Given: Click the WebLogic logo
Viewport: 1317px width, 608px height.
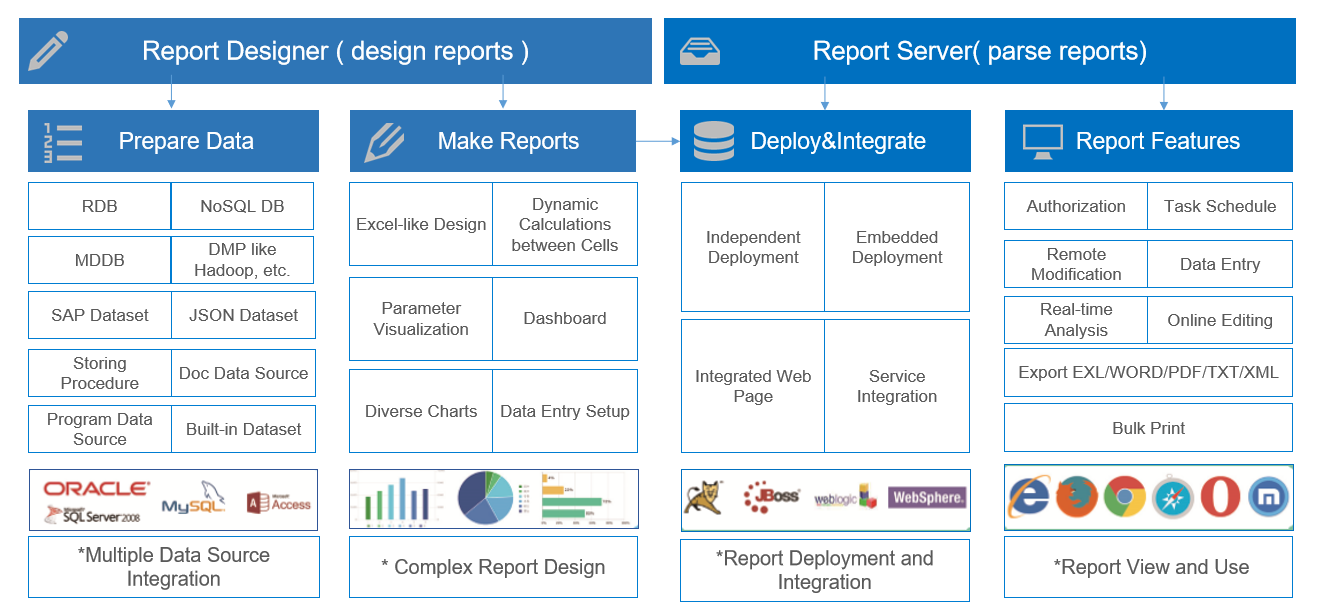Looking at the screenshot, I should coord(845,496).
